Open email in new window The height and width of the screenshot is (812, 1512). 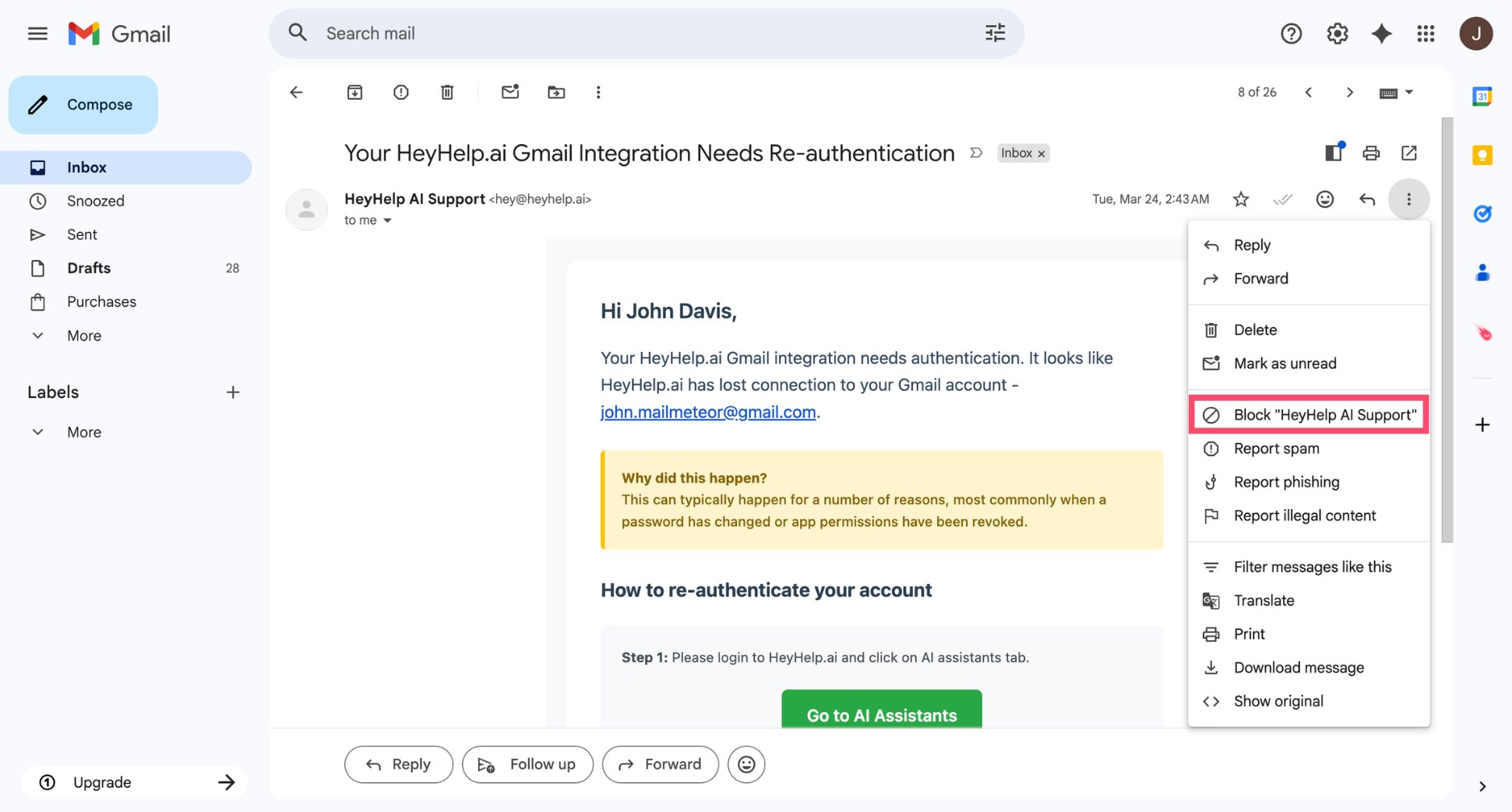pyautogui.click(x=1408, y=153)
